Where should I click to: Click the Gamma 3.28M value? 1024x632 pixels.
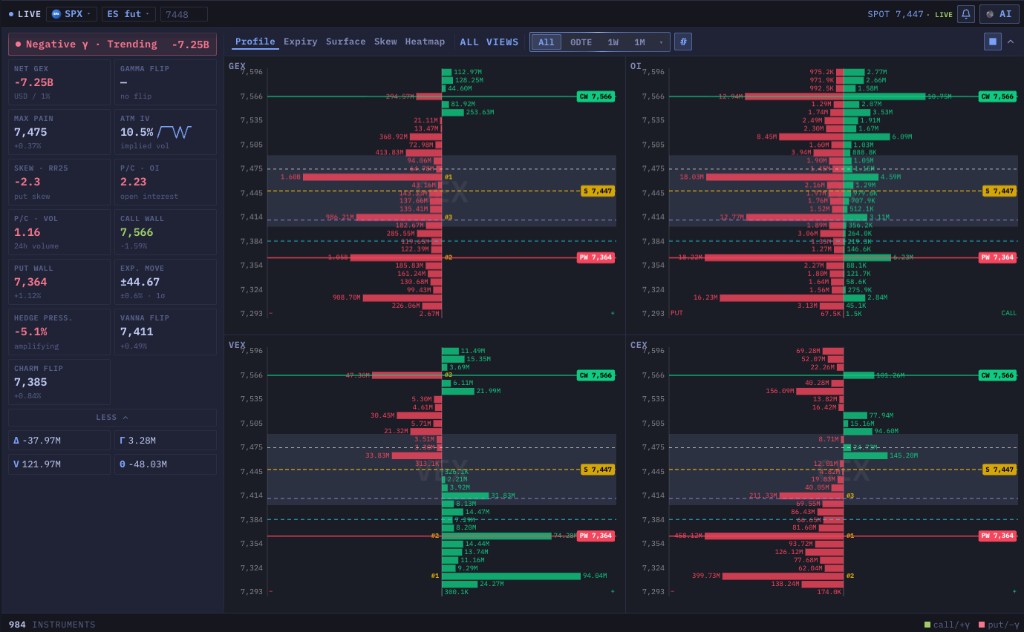165,441
